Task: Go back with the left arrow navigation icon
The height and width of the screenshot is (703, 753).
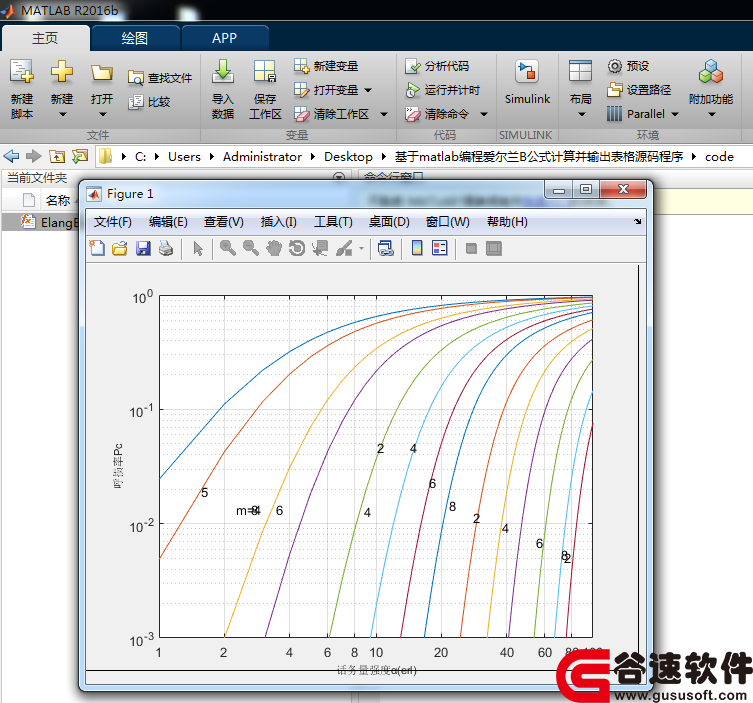Action: (12, 156)
